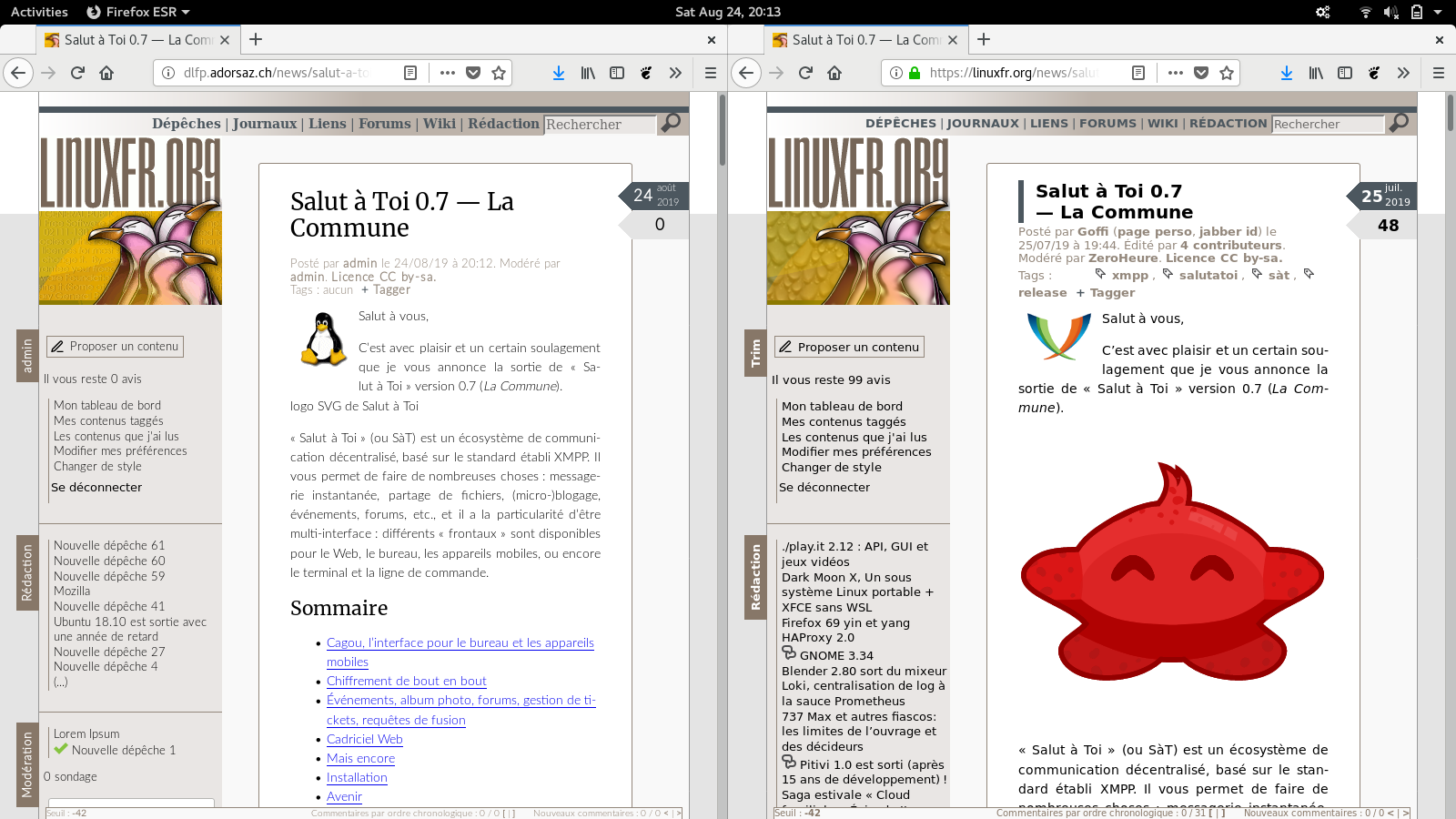Image resolution: width=1456 pixels, height=819 pixels.
Task: Expand toolbar overflow chevron in left window
Action: pos(675,73)
